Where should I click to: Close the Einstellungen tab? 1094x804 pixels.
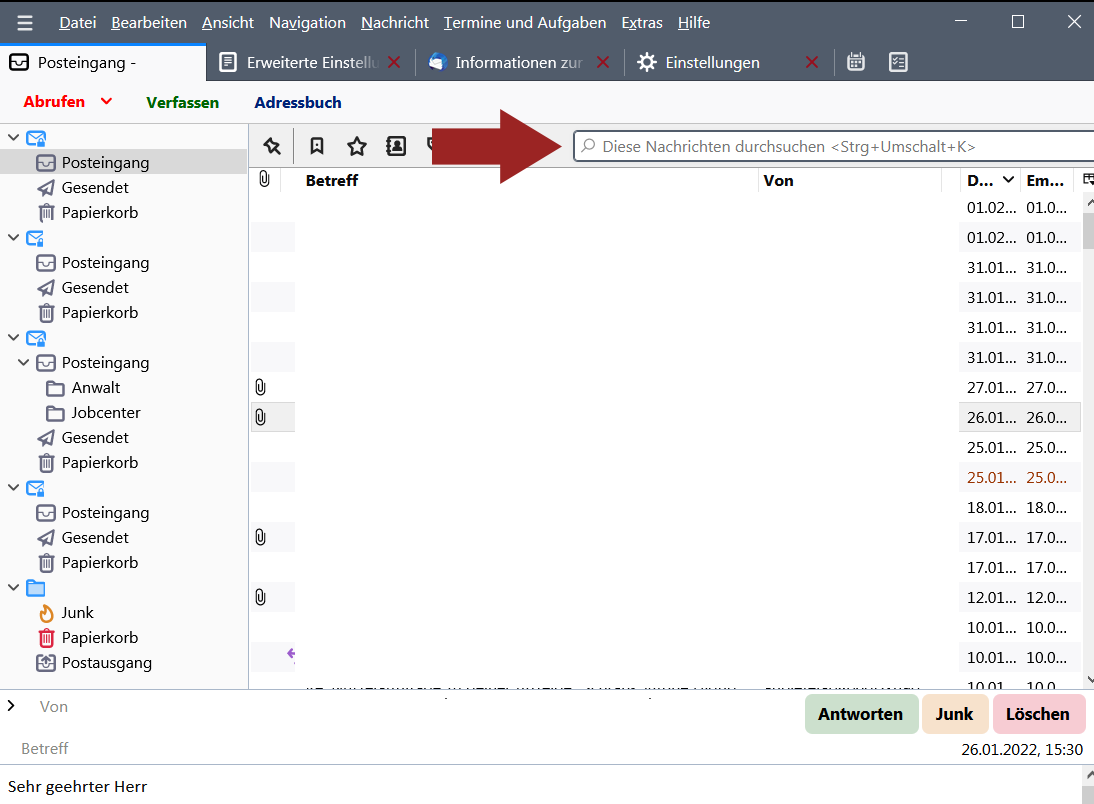(812, 62)
